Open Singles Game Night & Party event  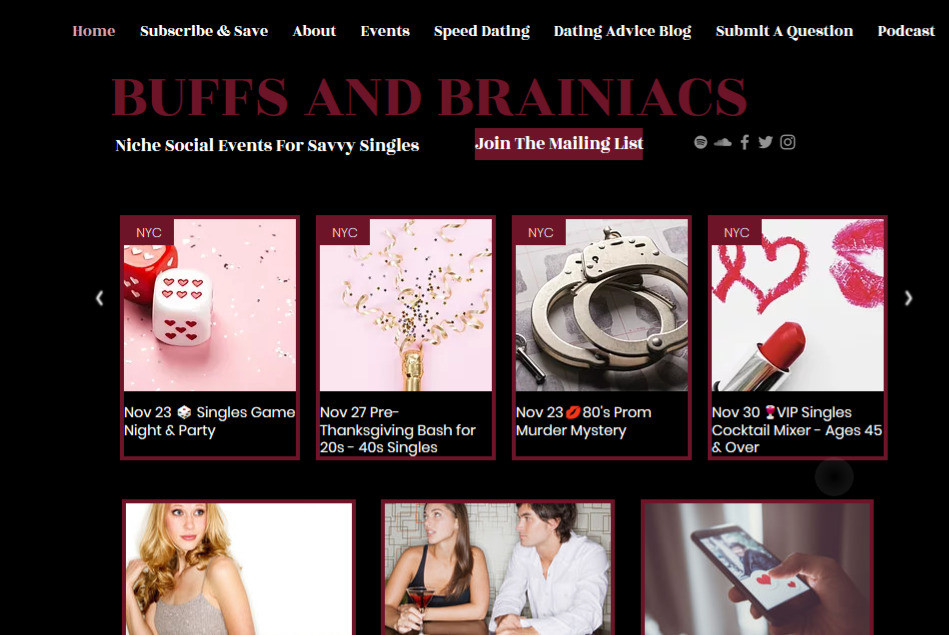point(210,338)
